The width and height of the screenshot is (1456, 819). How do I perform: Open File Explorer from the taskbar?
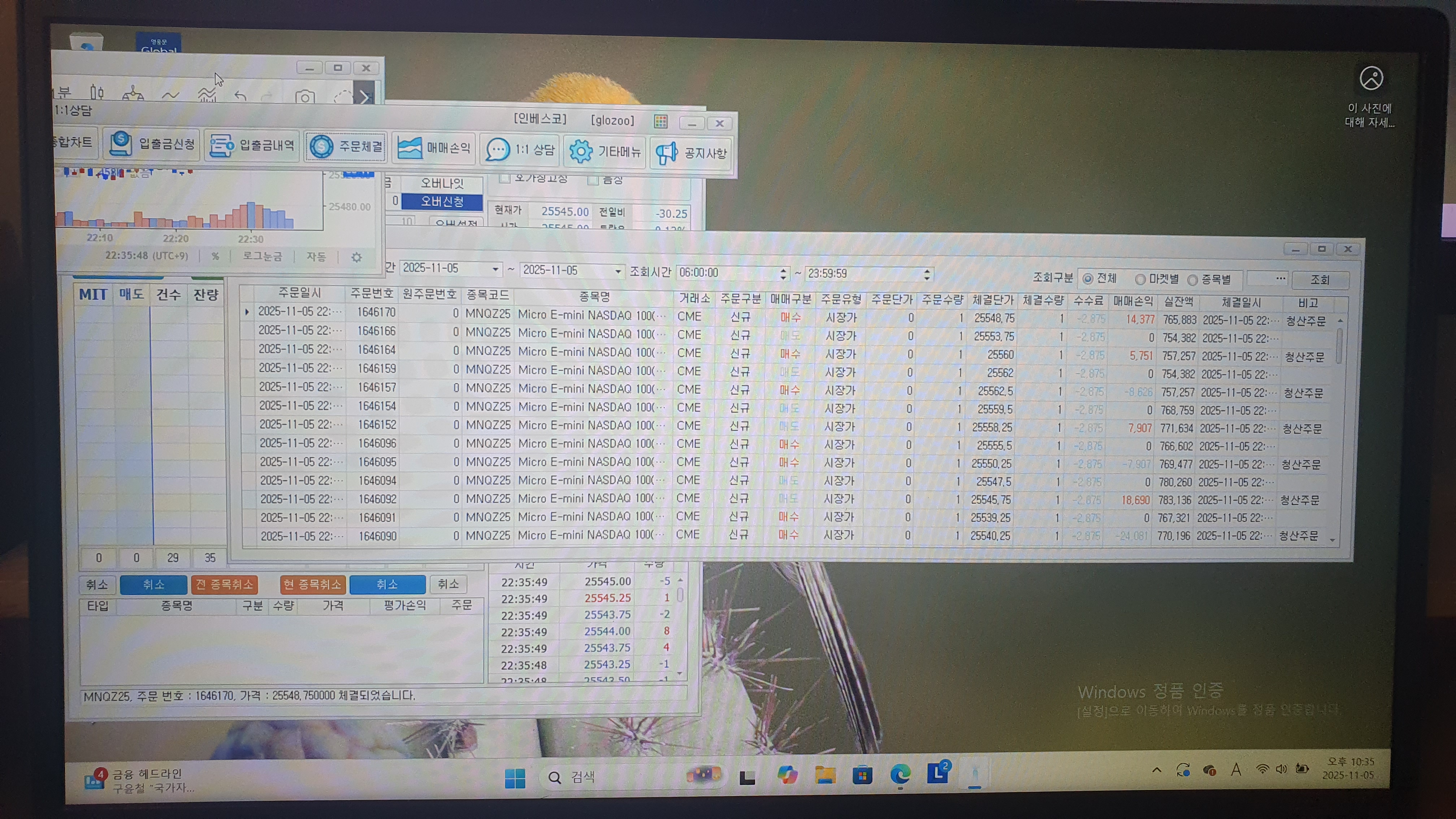click(x=825, y=775)
